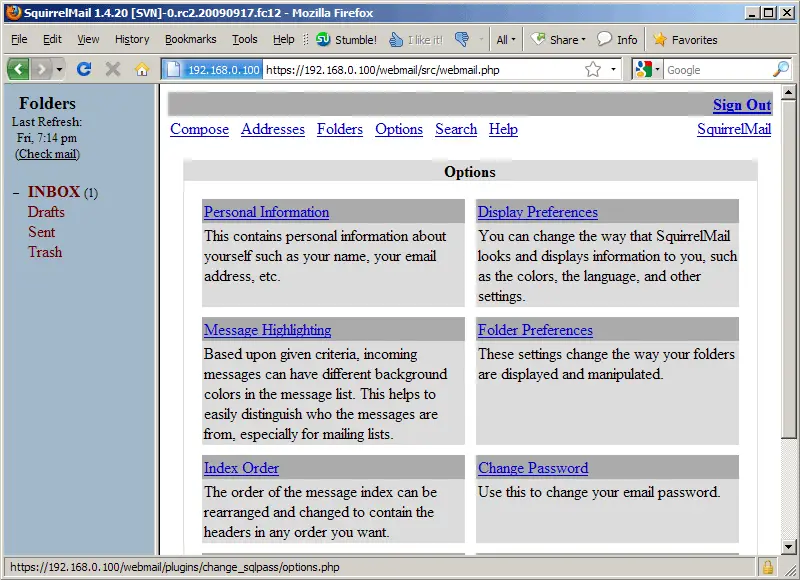The image size is (800, 580).
Task: Open the Change Password link
Action: tap(533, 468)
